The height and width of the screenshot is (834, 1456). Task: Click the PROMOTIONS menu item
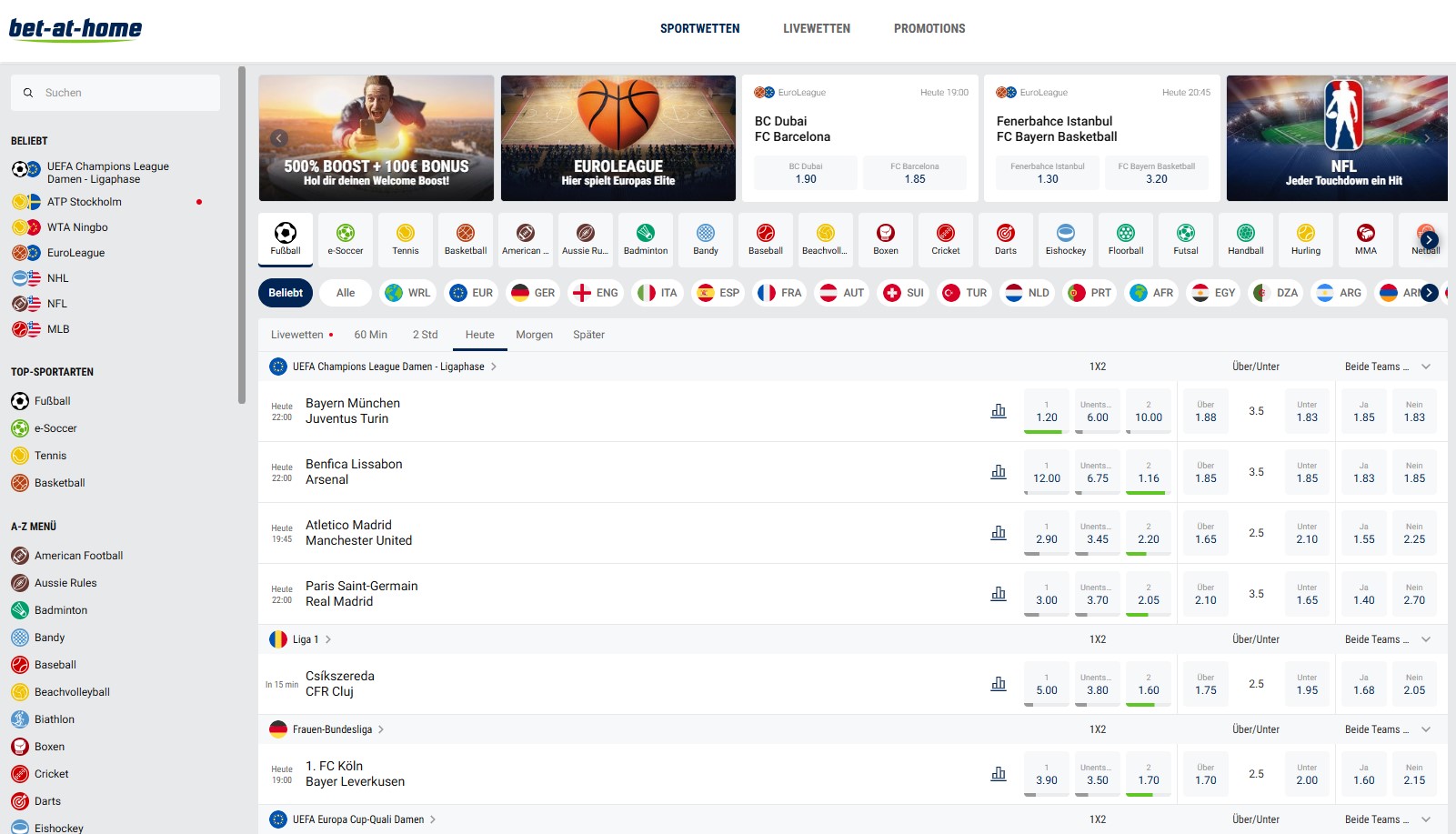point(929,28)
